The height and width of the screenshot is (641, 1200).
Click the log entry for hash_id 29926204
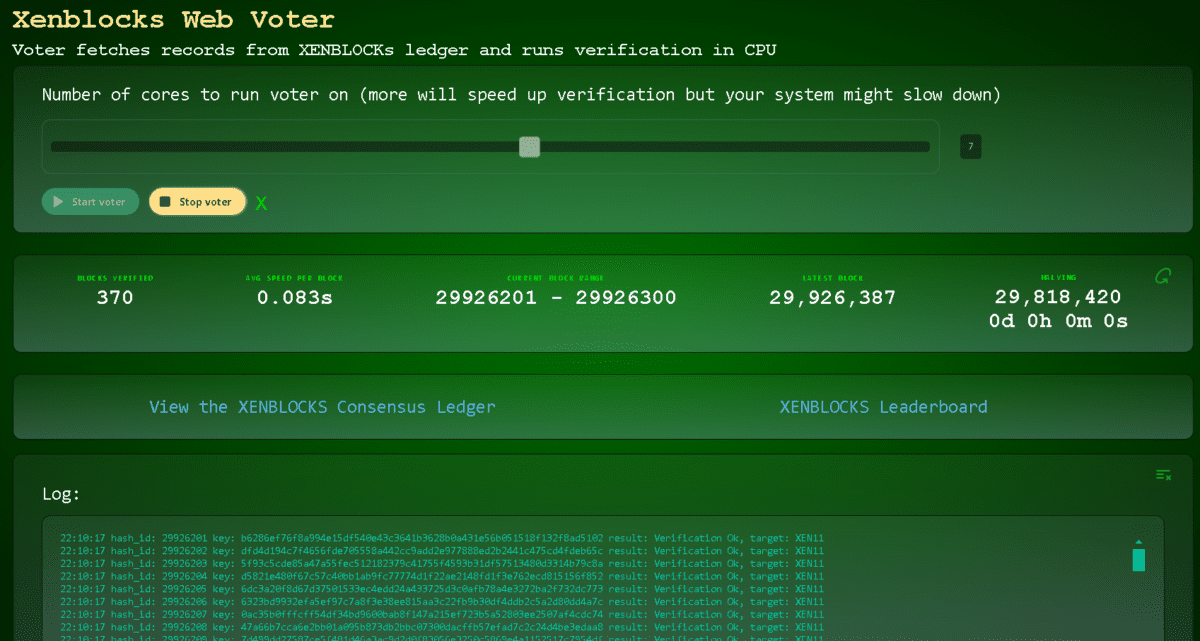[441, 576]
